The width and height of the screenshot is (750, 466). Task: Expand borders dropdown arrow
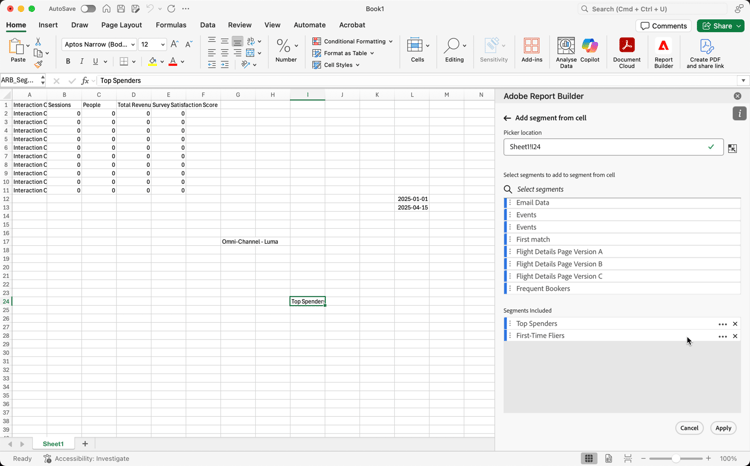[133, 61]
